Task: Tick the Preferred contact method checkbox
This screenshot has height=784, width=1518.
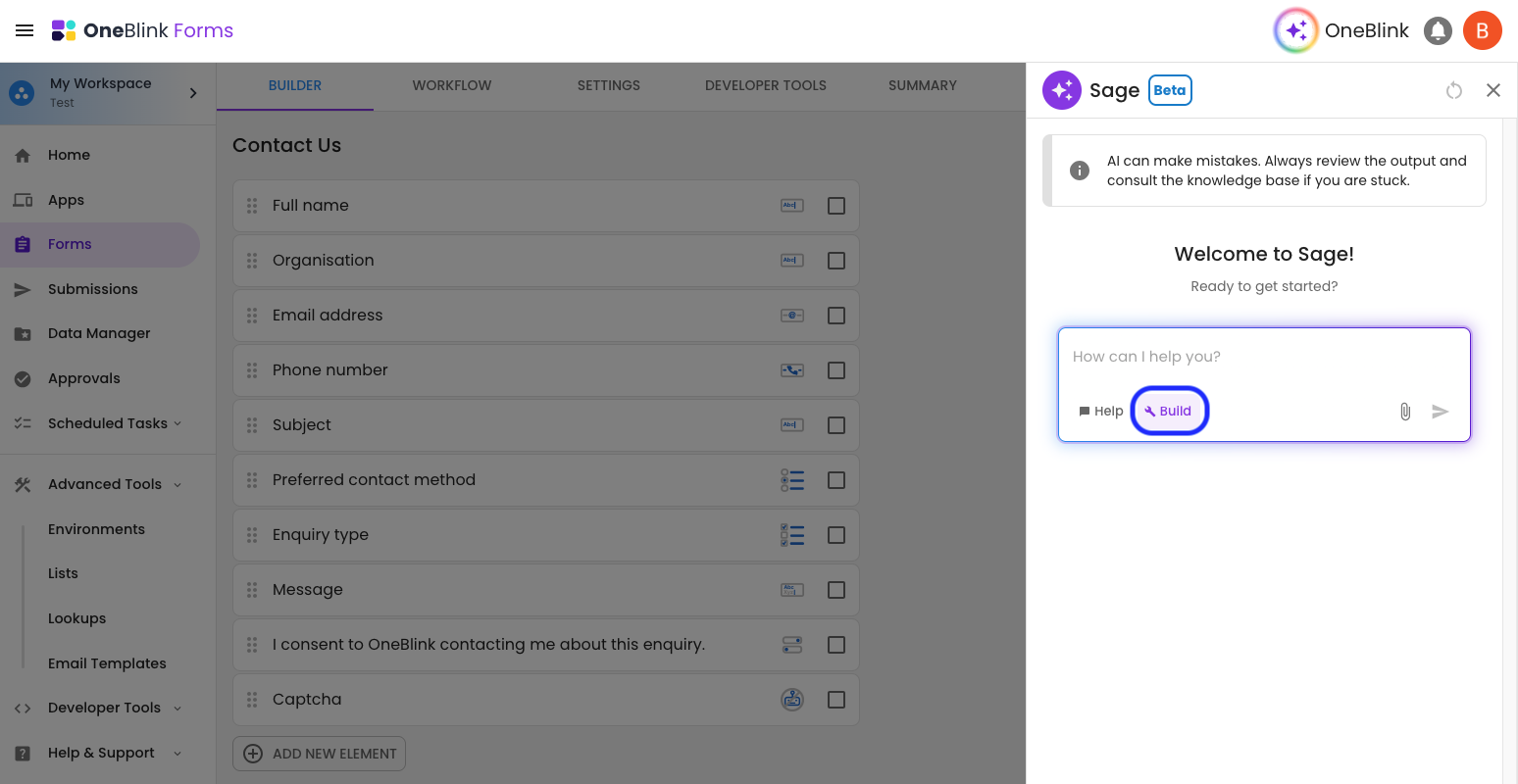Action: point(836,480)
